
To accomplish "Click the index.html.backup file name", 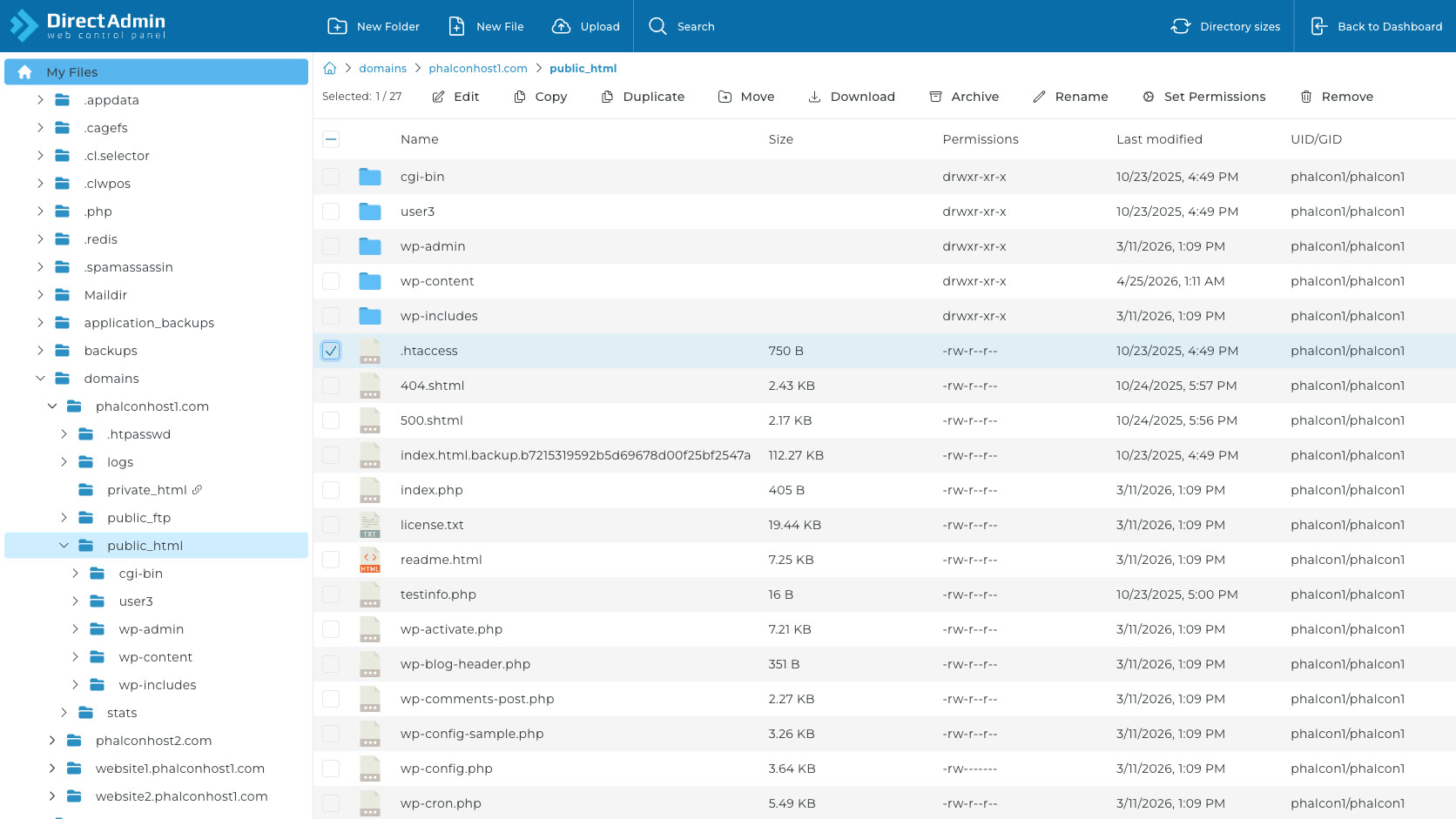I will (x=576, y=455).
